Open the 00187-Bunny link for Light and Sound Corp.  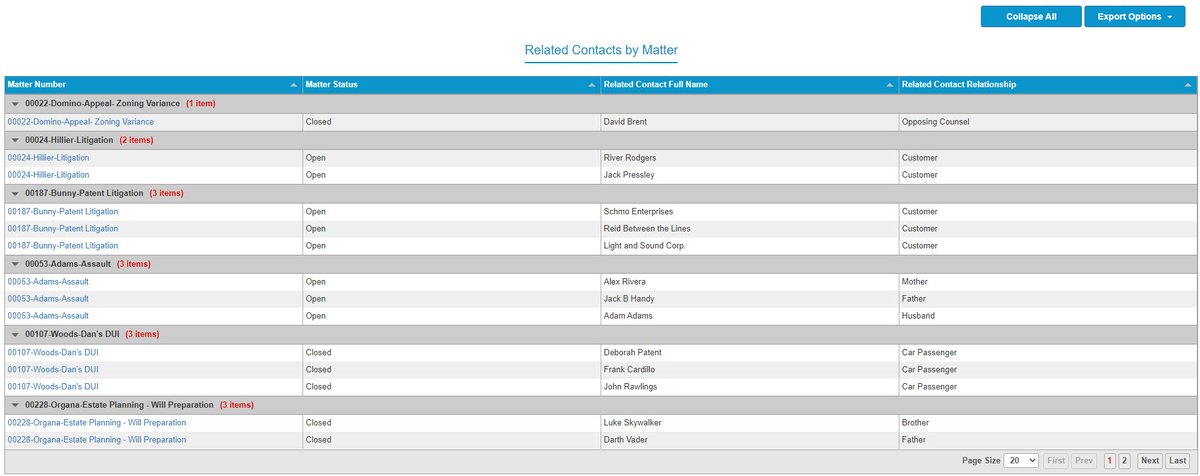63,245
